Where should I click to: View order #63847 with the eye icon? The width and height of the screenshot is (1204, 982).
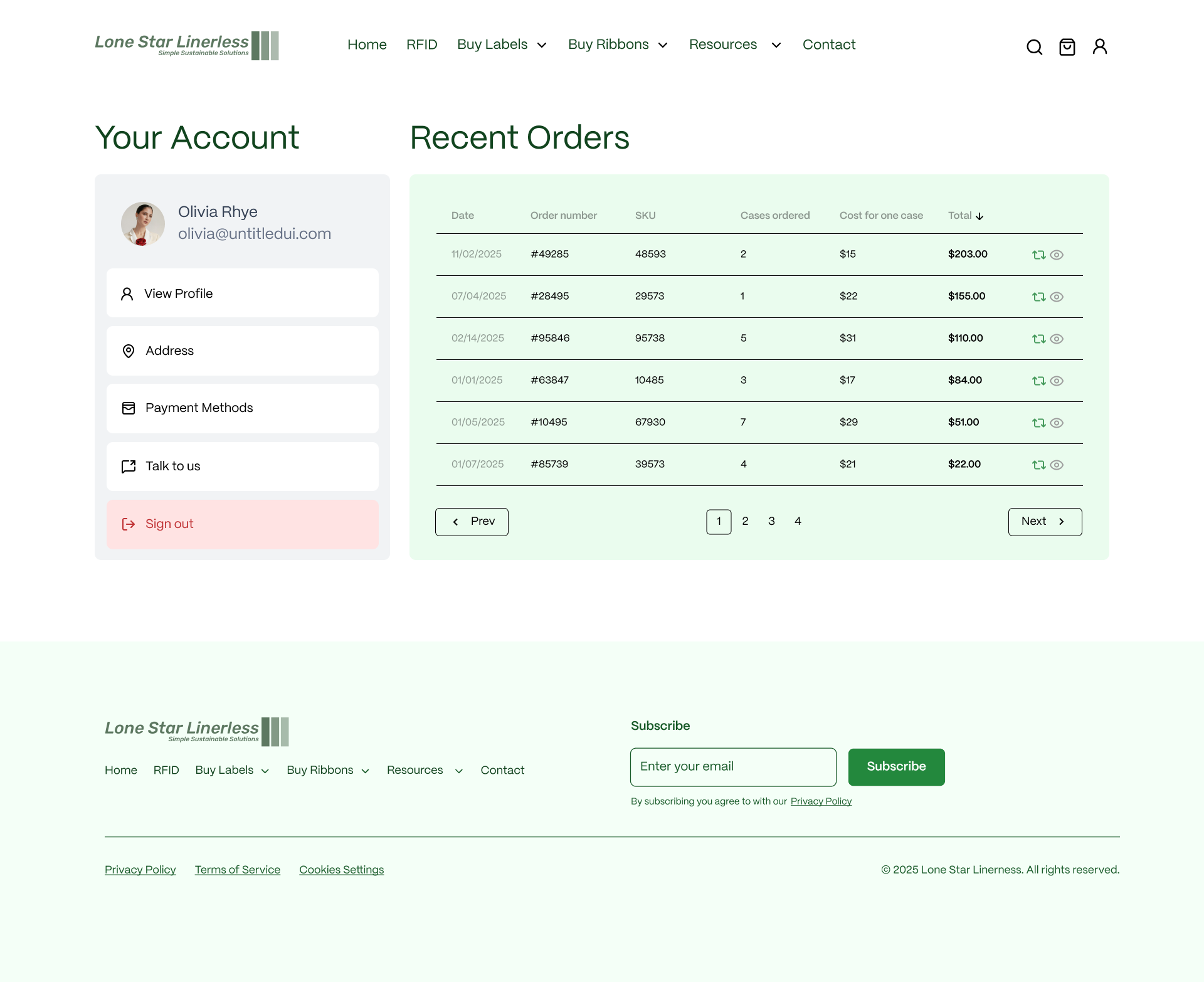click(1057, 381)
